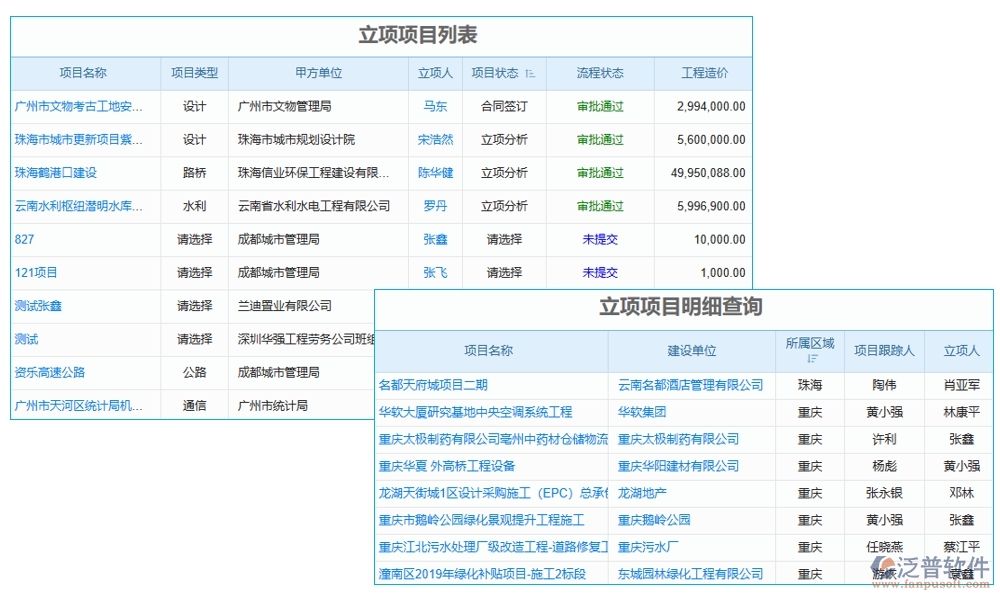1000x600 pixels.
Task: Open the 请选择 project type dropdown for 827
Action: click(x=193, y=239)
